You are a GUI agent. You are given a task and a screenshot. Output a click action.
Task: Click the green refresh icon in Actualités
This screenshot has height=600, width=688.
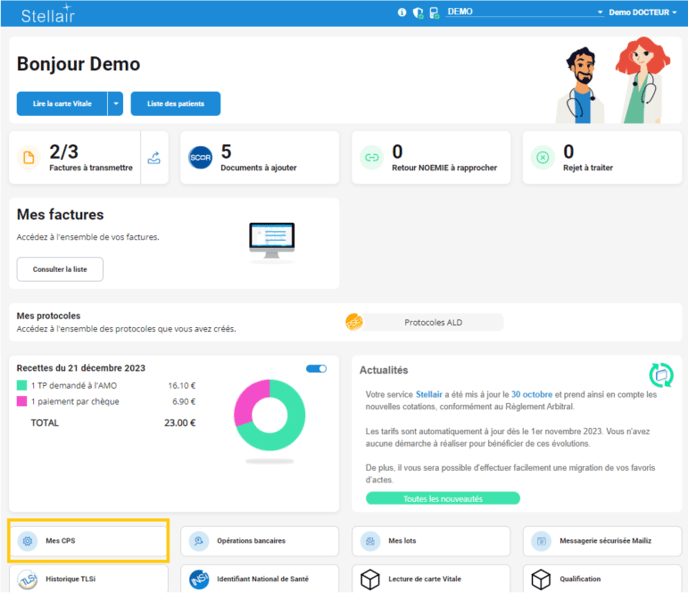[x=661, y=375]
